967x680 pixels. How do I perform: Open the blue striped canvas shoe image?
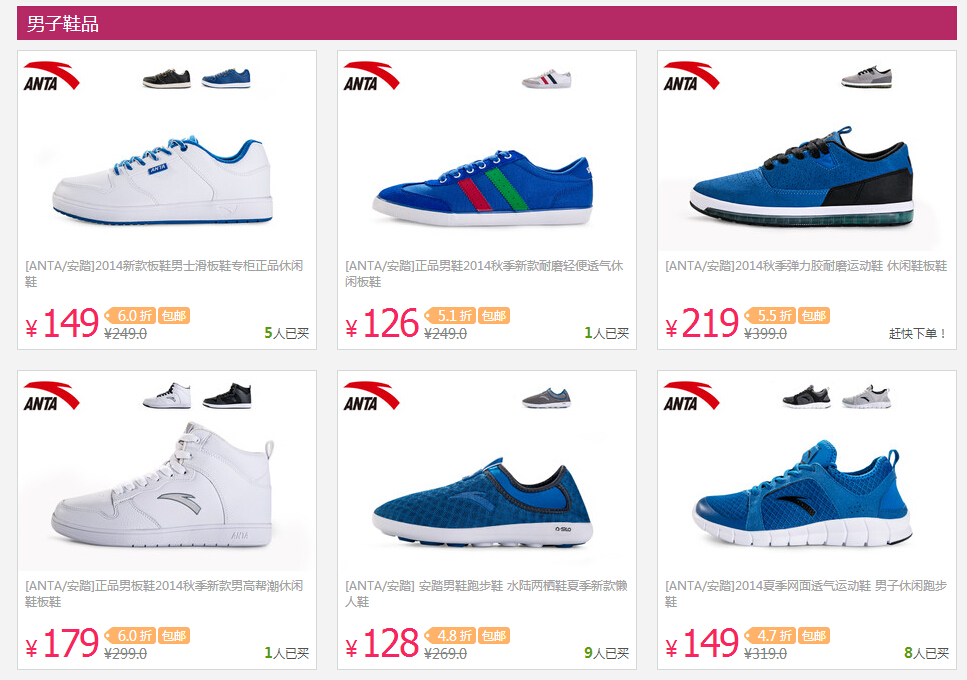click(x=483, y=188)
